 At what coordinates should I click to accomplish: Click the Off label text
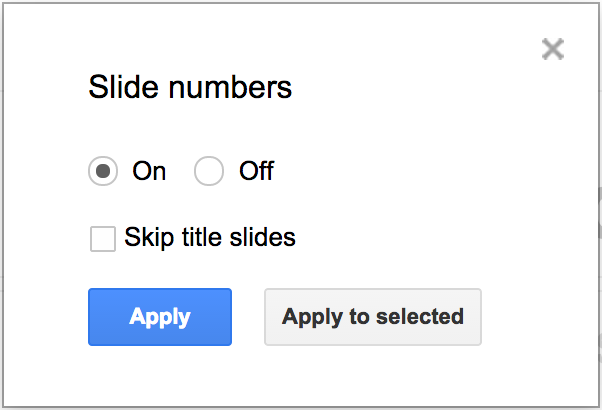point(256,171)
